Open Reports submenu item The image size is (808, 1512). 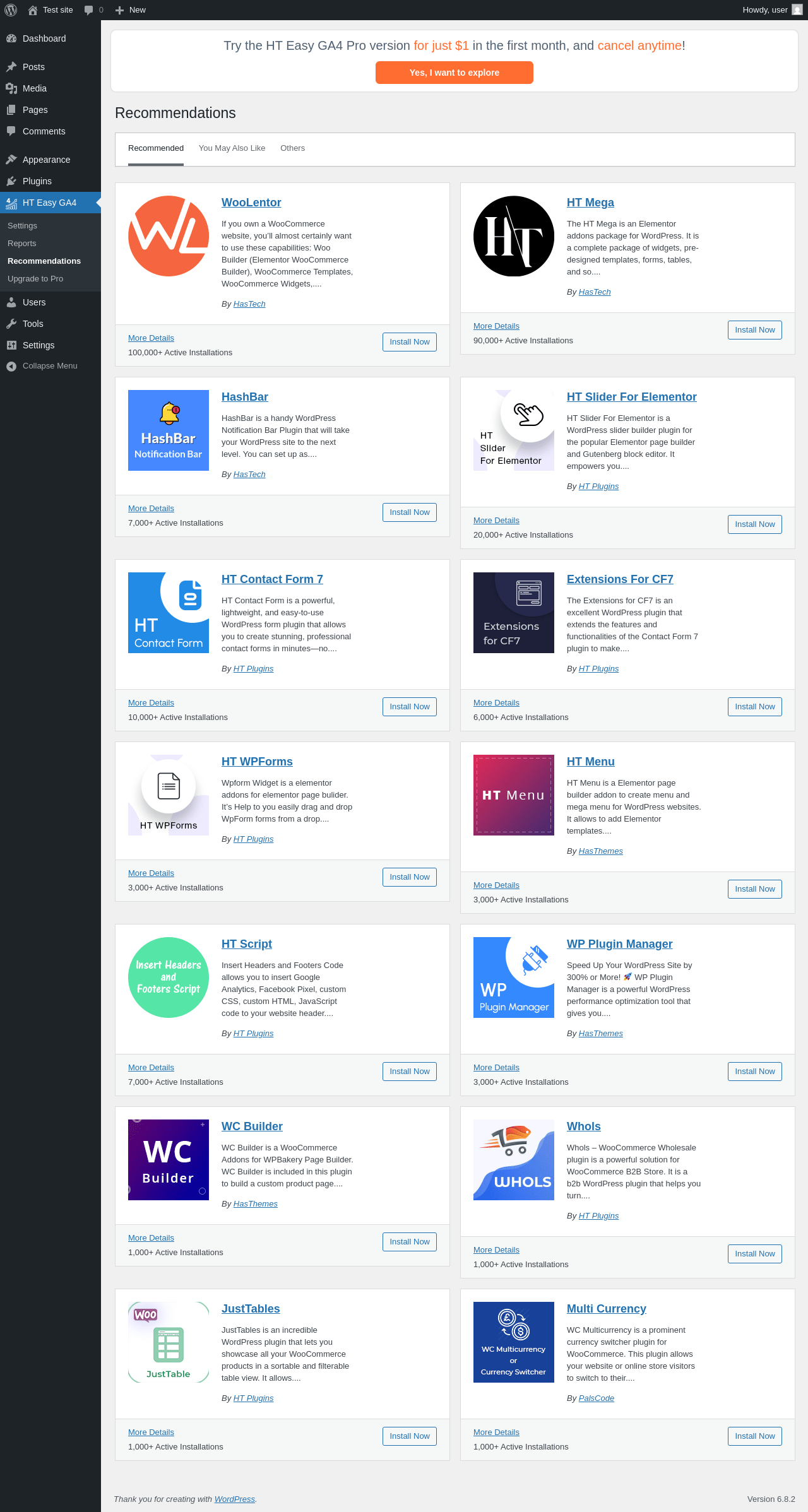point(22,244)
